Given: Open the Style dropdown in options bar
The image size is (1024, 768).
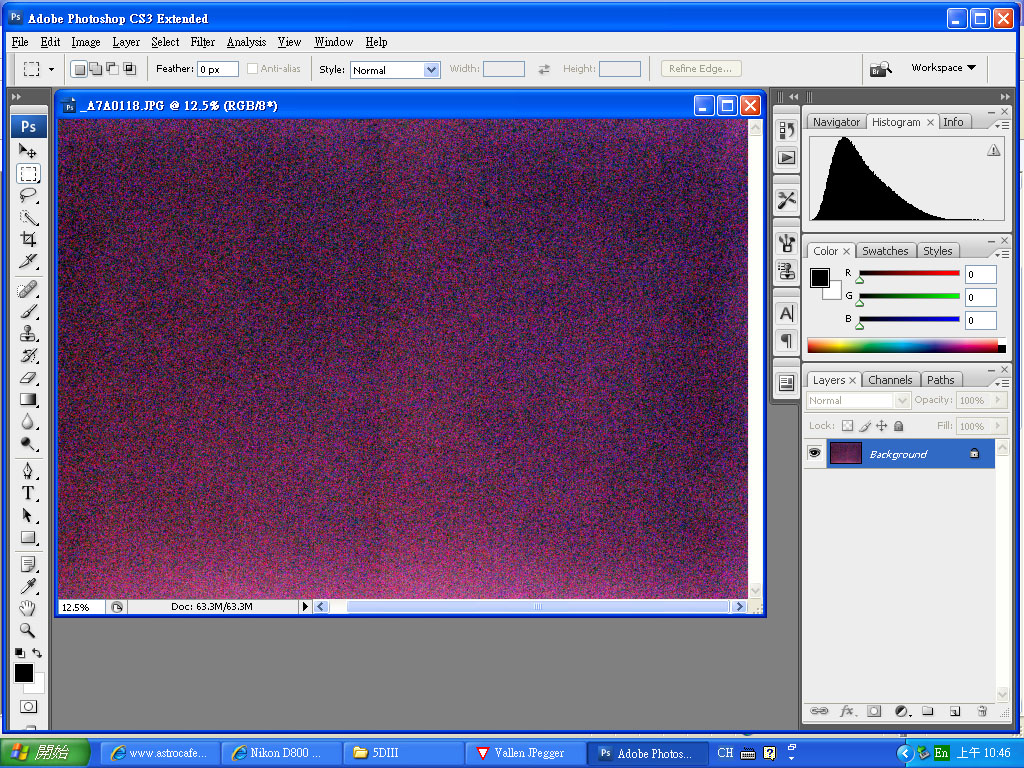Looking at the screenshot, I should [x=395, y=70].
